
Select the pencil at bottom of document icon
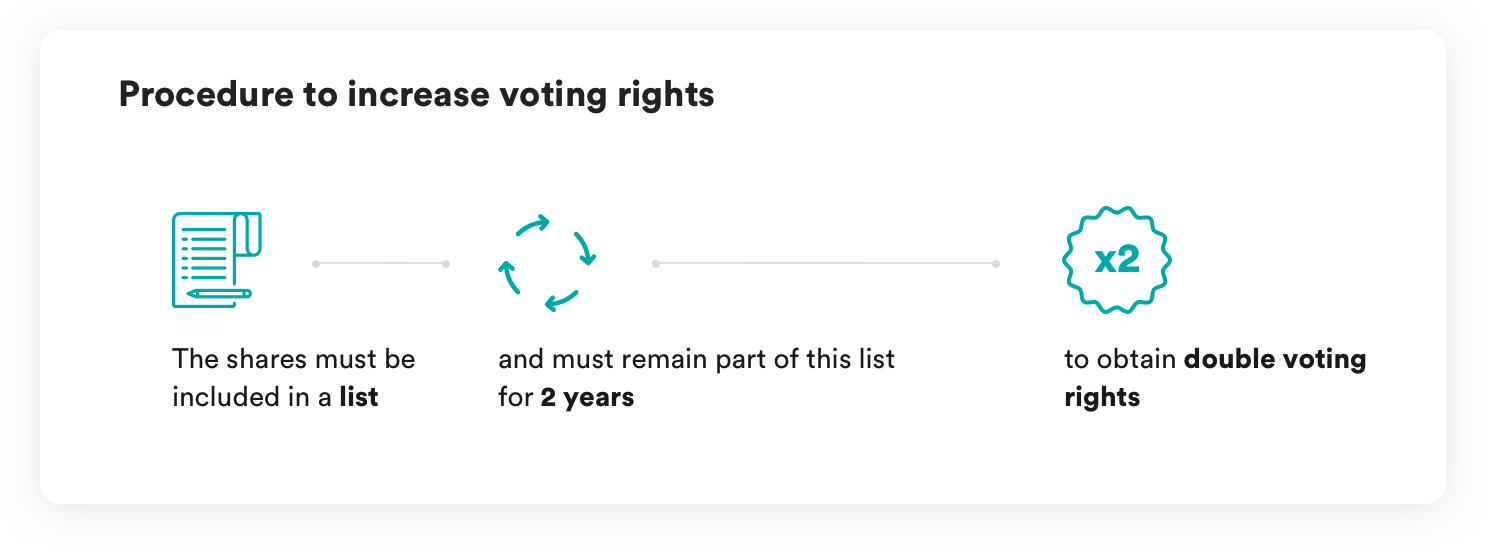coord(219,294)
